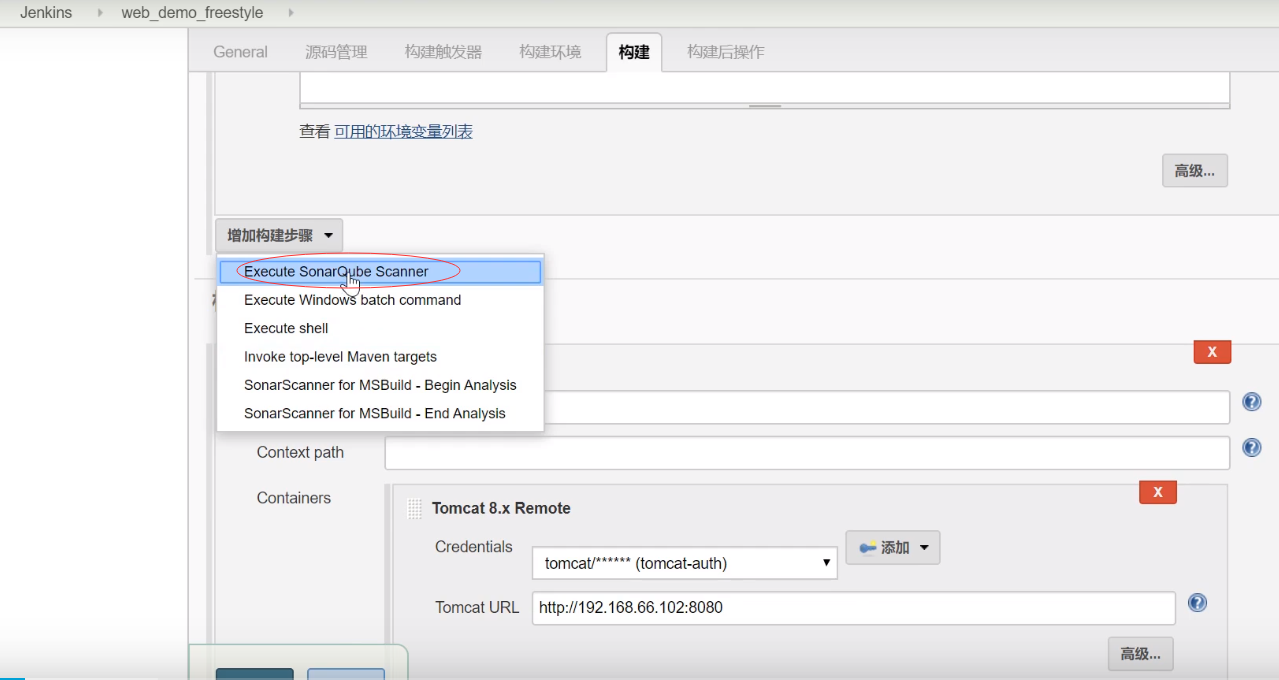1279x680 pixels.
Task: Remove the Tomcat 8.x Remote container
Action: [1158, 492]
